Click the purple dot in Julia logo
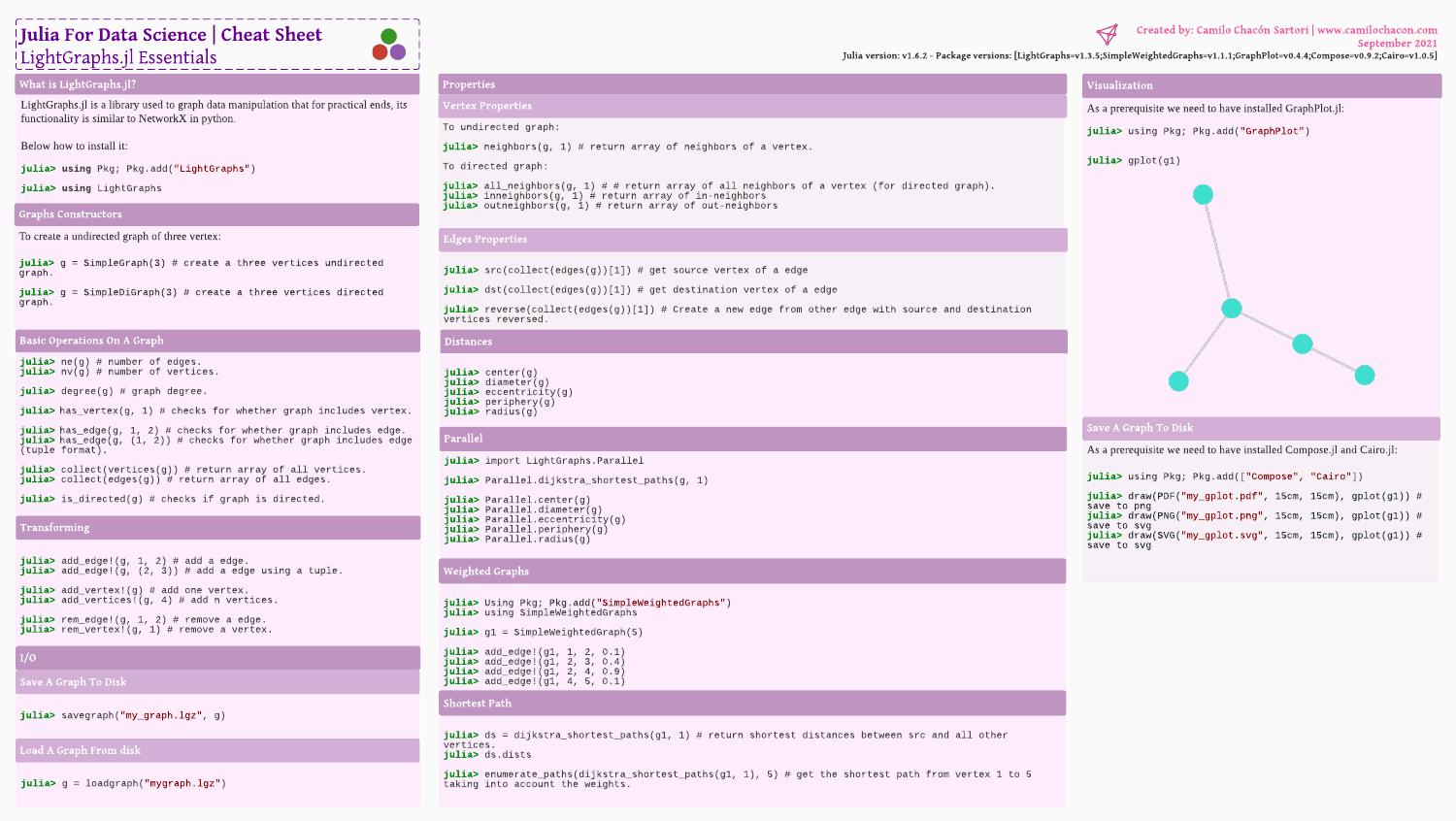1456x821 pixels. 398,51
